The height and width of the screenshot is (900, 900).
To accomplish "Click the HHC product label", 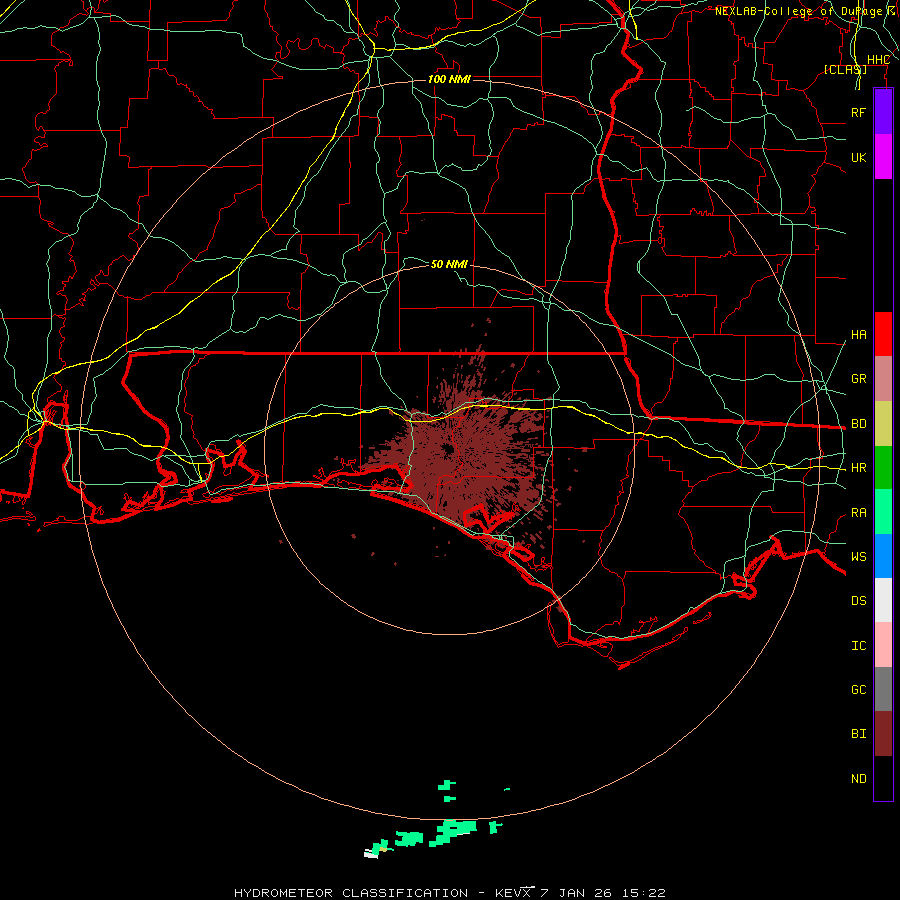I will tap(878, 60).
